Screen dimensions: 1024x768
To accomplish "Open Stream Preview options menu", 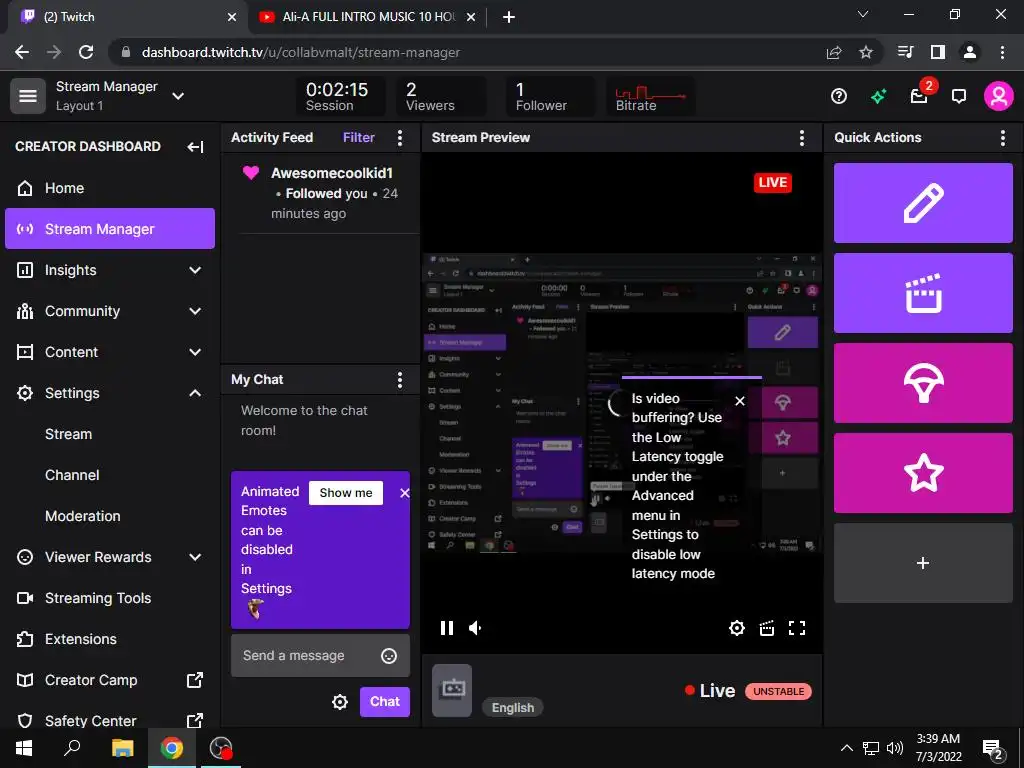I will point(801,138).
